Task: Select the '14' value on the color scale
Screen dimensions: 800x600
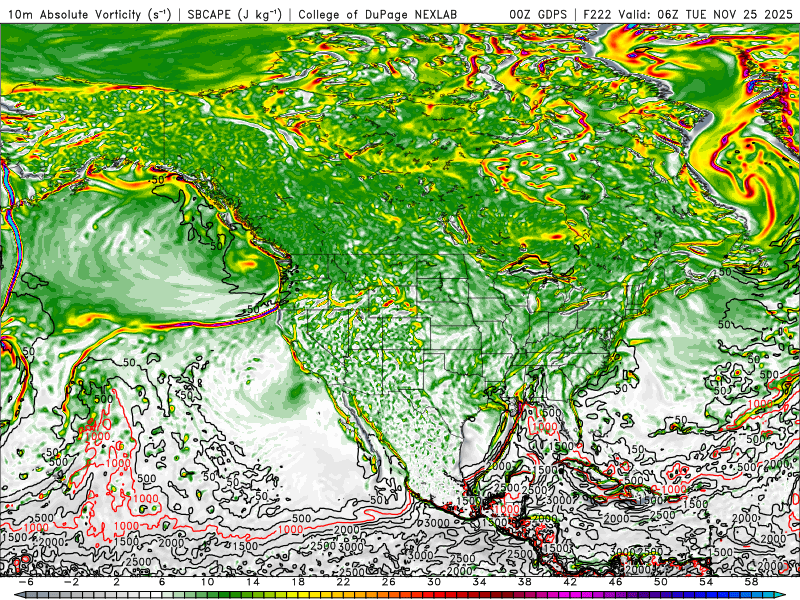Action: (253, 582)
